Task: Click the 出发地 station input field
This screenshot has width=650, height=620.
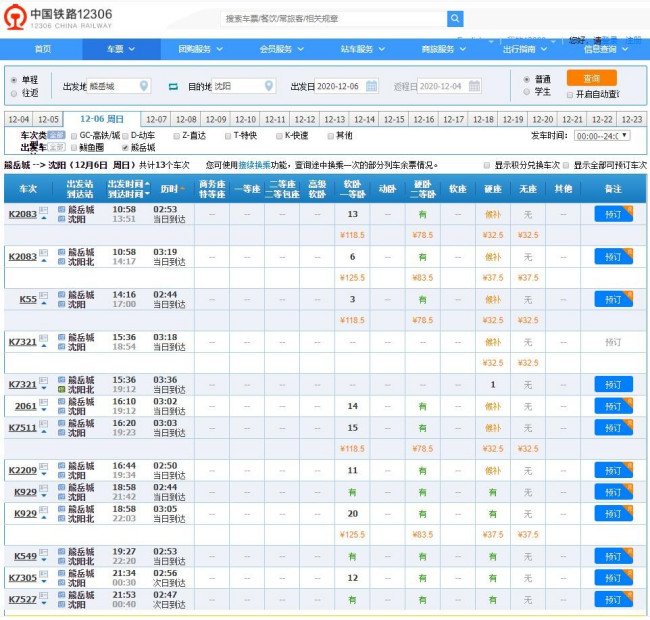Action: (x=118, y=86)
